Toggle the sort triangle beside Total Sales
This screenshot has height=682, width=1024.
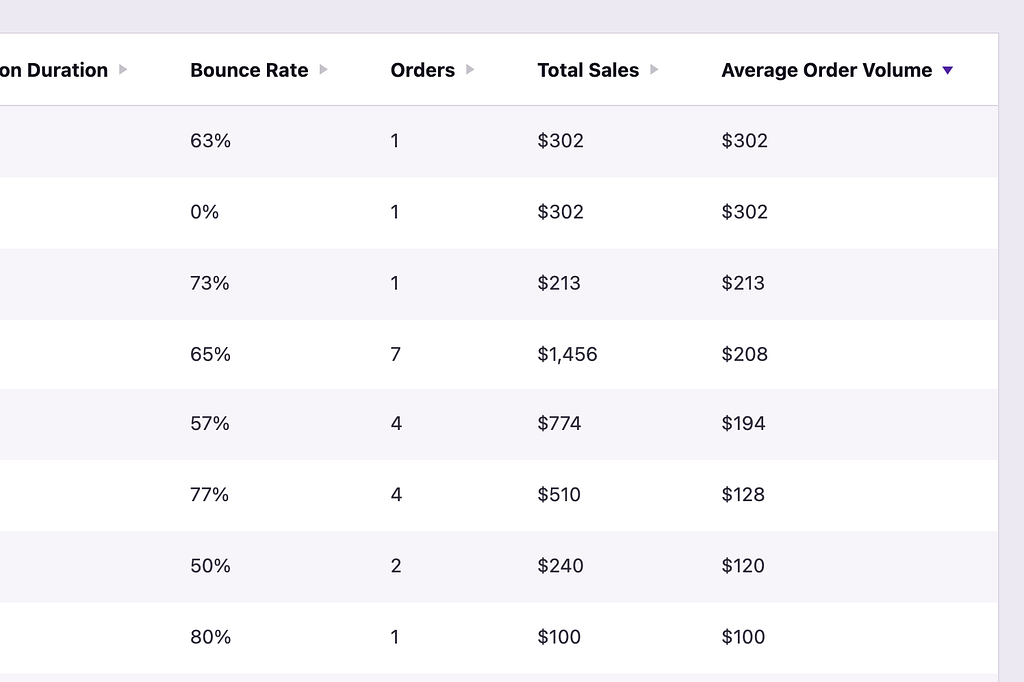tap(654, 70)
